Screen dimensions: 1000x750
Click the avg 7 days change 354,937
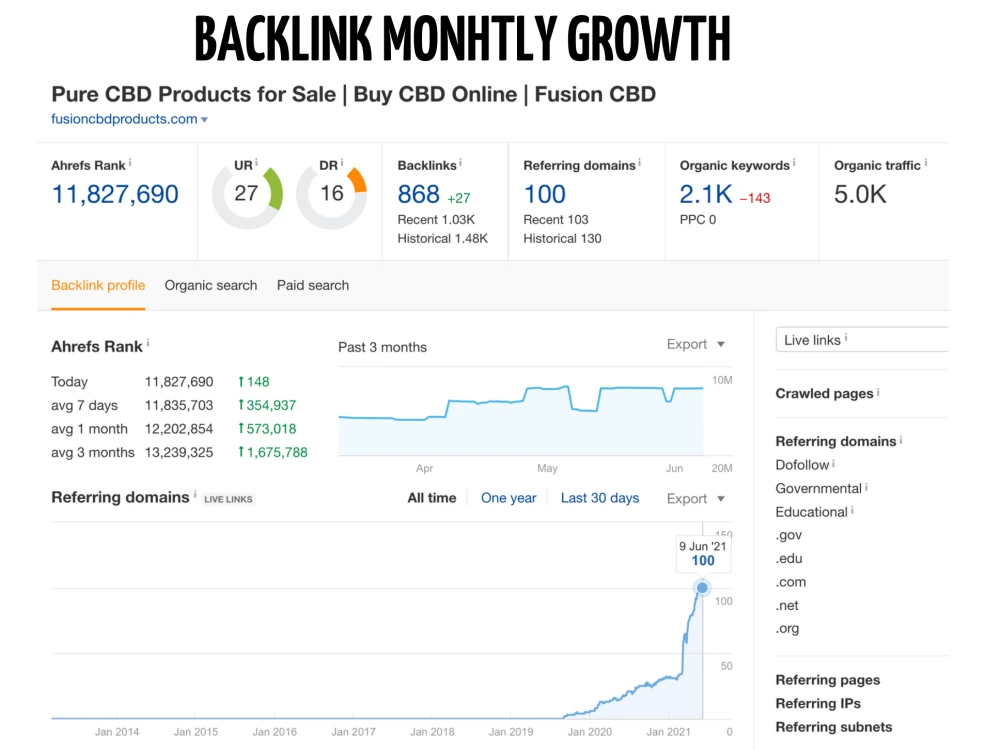(267, 406)
